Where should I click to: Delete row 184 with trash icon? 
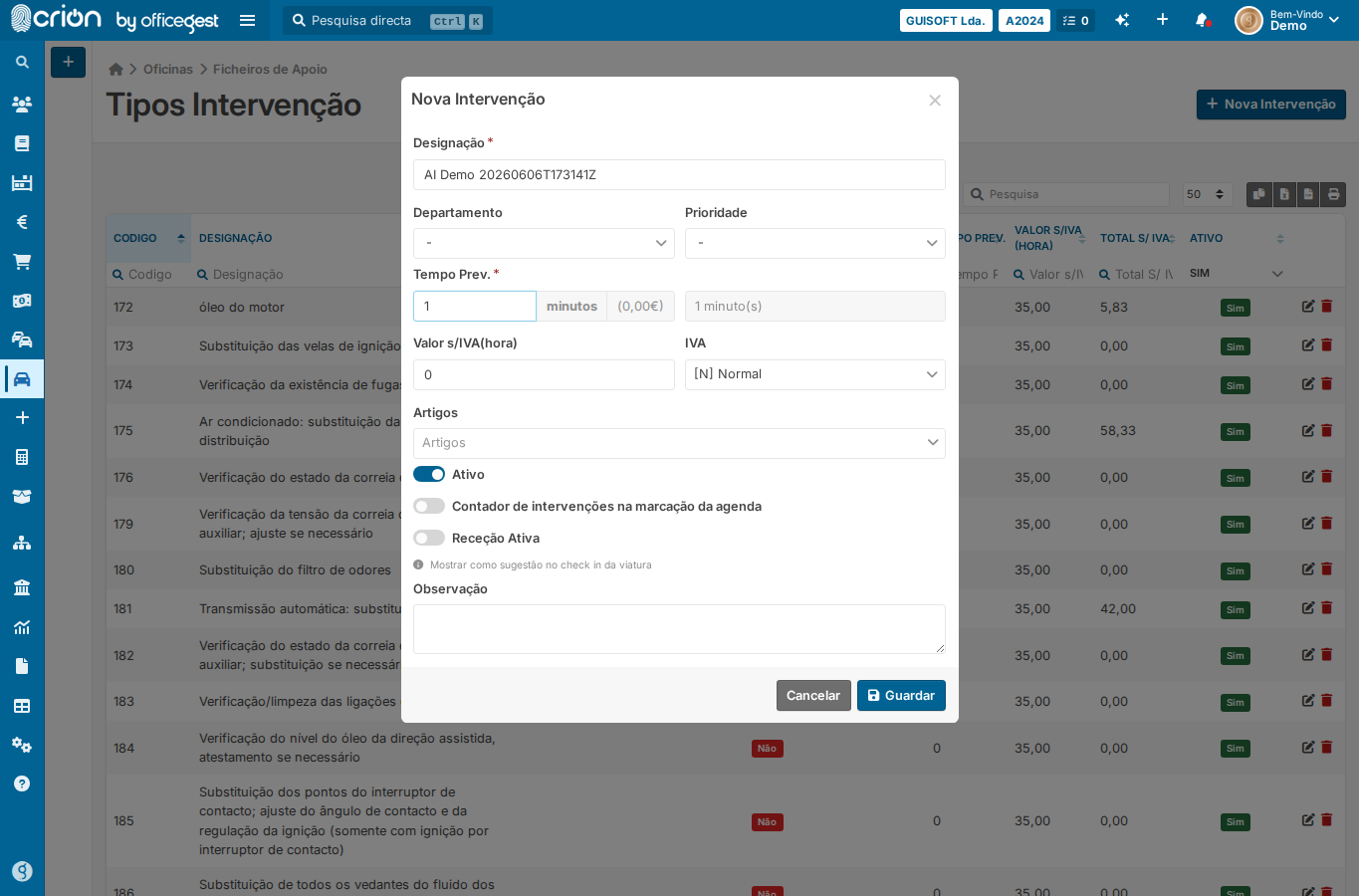tap(1326, 748)
